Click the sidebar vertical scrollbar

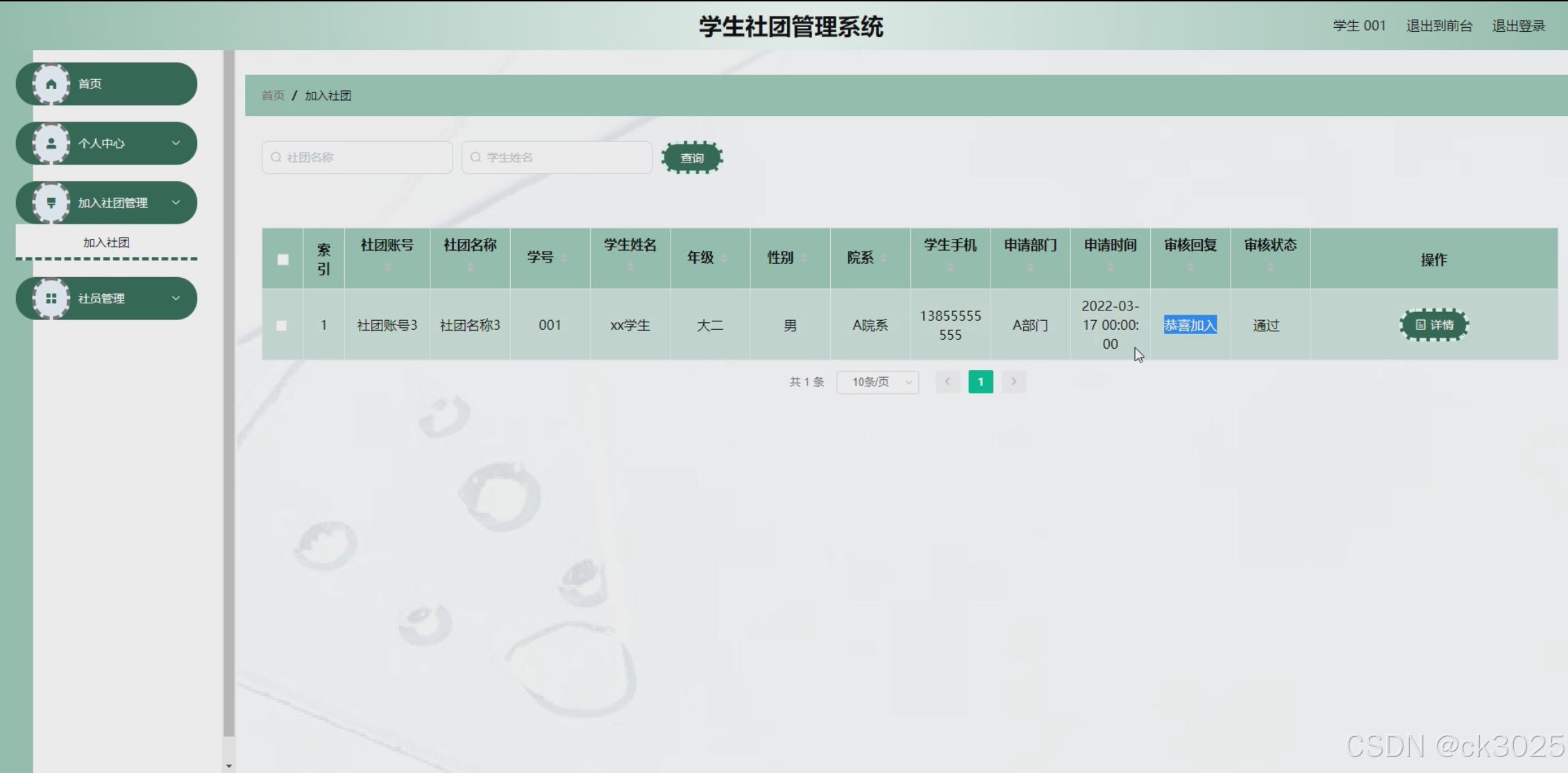[228, 389]
